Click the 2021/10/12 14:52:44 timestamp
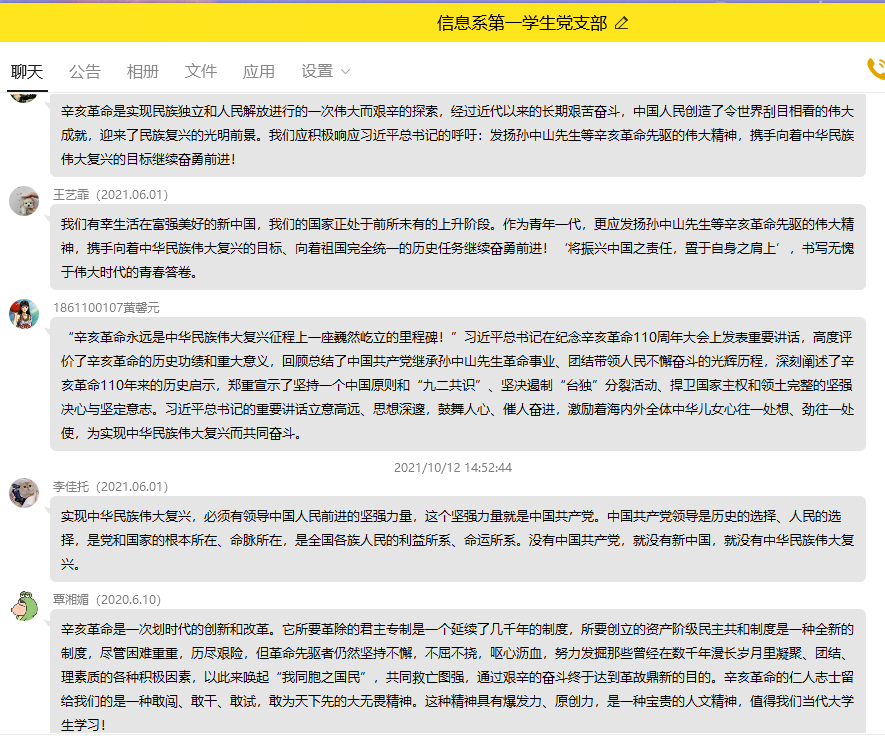 [453, 467]
